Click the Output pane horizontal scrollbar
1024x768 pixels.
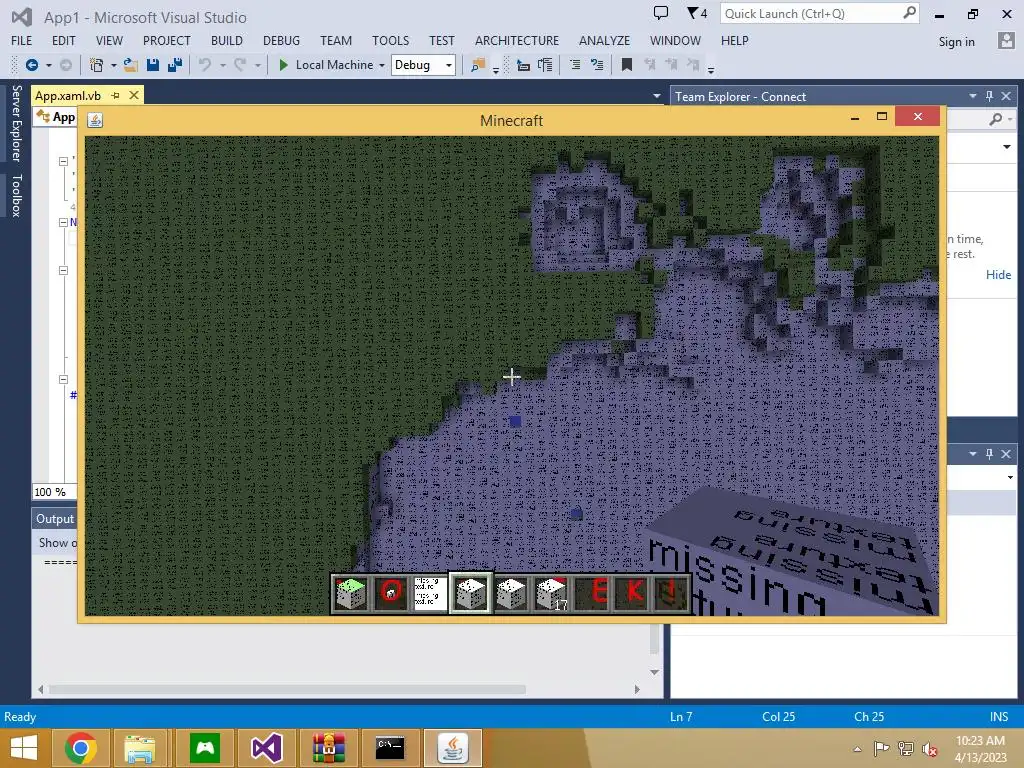coord(287,689)
